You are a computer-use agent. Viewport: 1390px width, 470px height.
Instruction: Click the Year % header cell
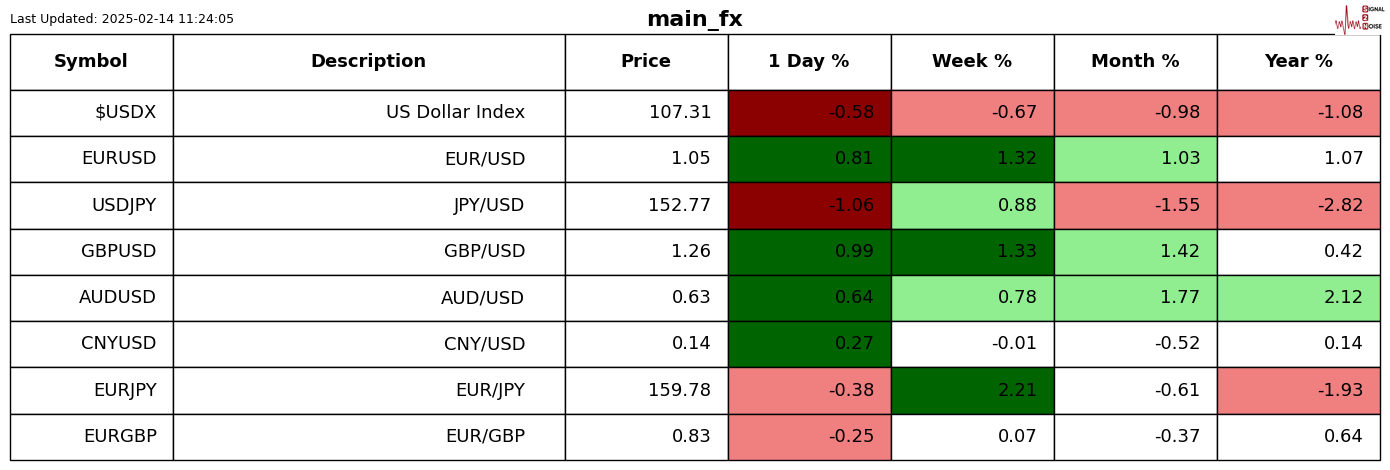pyautogui.click(x=1298, y=62)
